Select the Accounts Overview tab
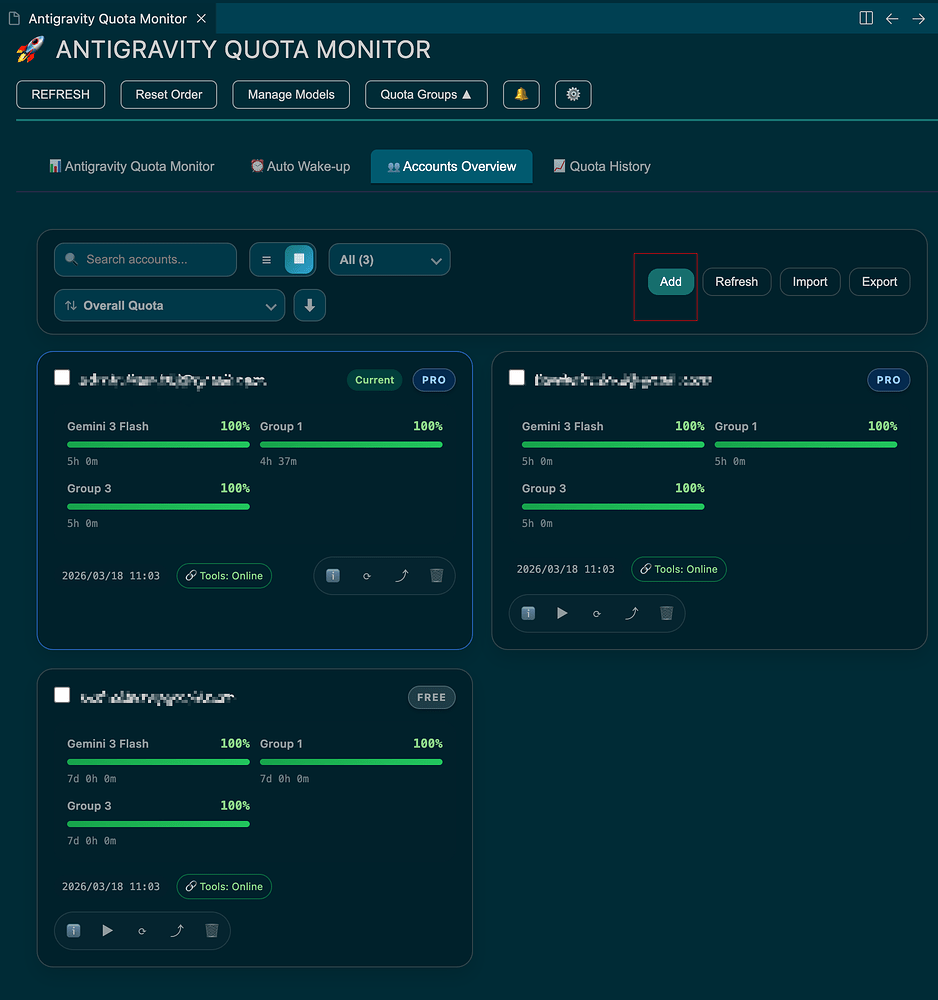Image resolution: width=938 pixels, height=1000 pixels. pos(451,166)
